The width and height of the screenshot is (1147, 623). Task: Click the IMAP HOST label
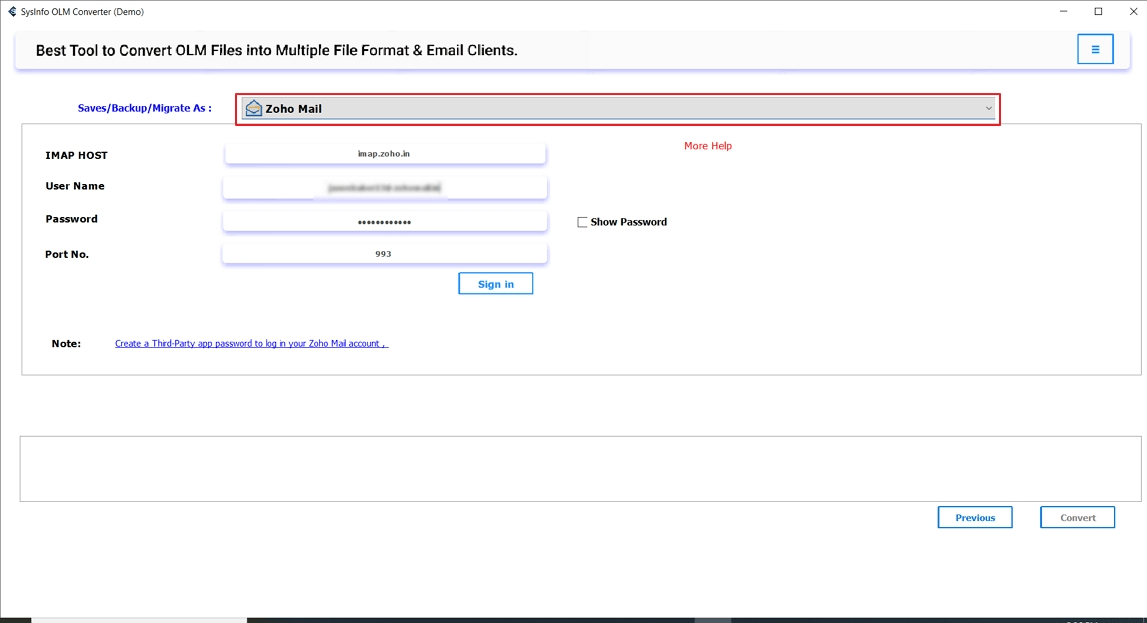tap(76, 155)
